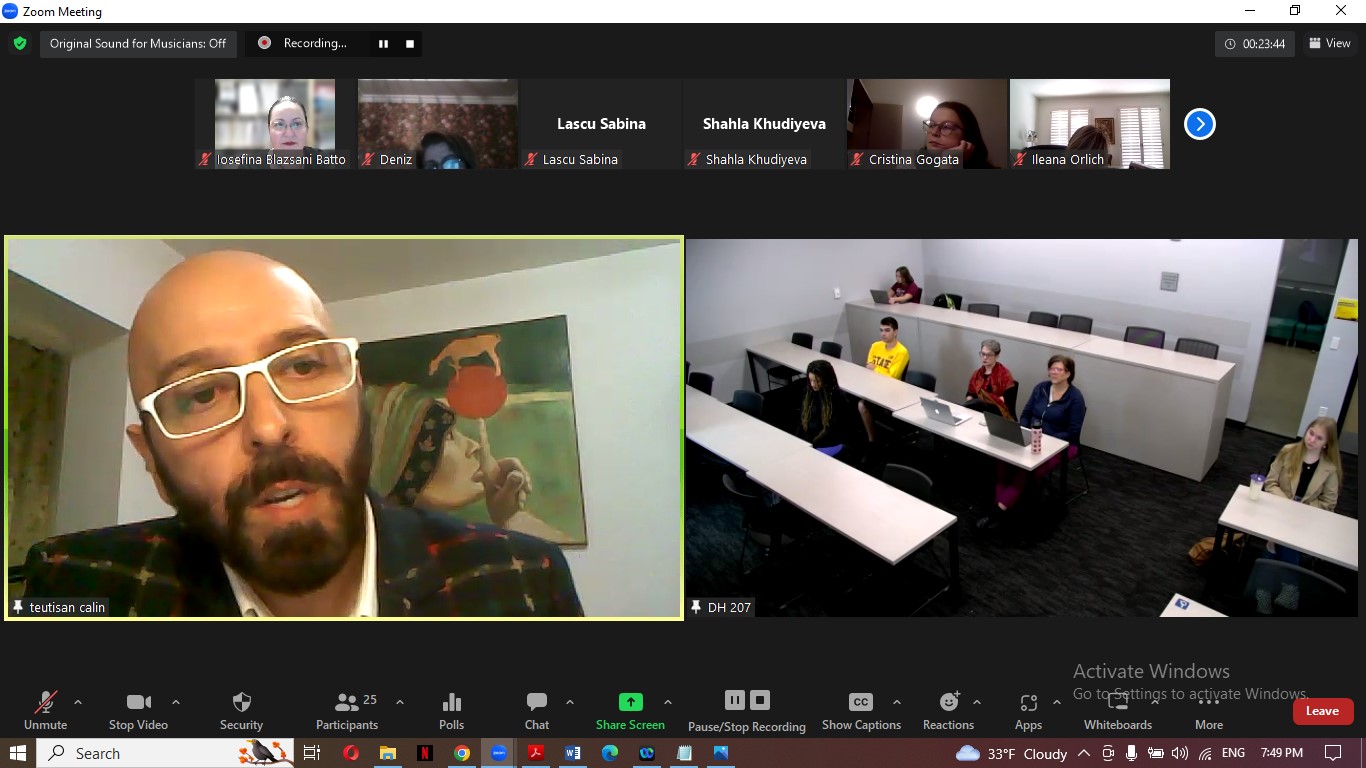Image resolution: width=1366 pixels, height=768 pixels.
Task: Open Wi-Fi network settings in tray
Action: [1205, 753]
